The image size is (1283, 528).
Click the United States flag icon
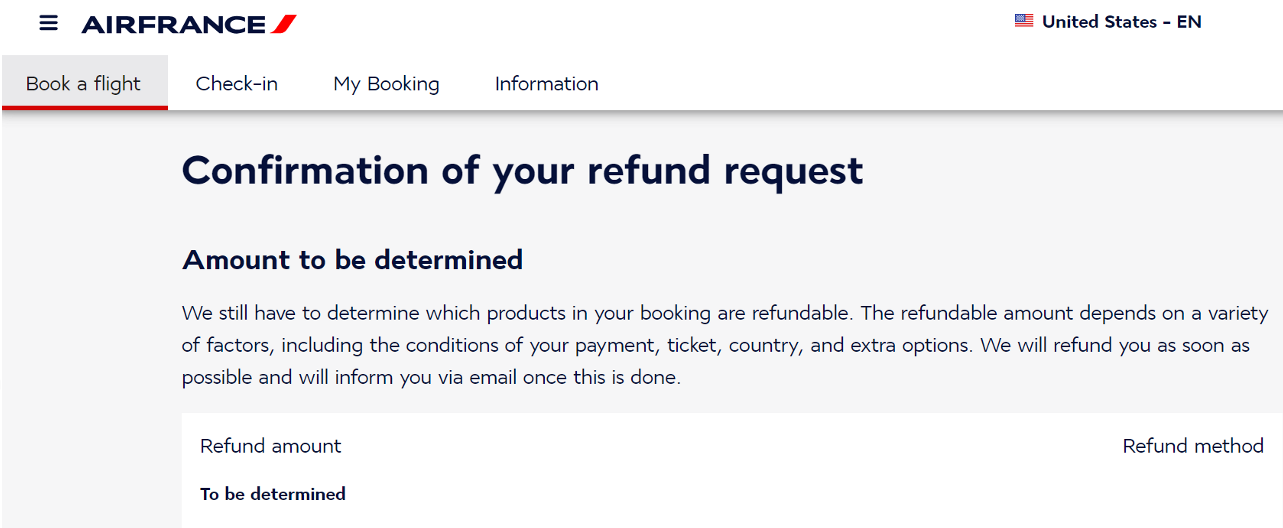pos(1024,21)
